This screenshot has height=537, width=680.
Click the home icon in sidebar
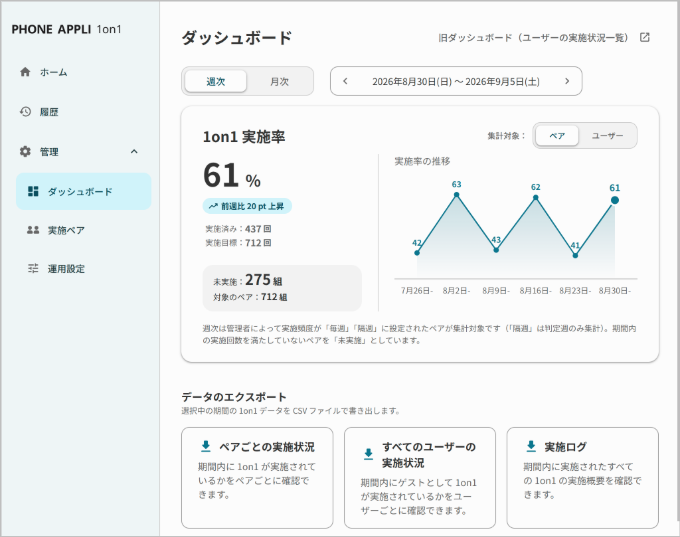25,72
